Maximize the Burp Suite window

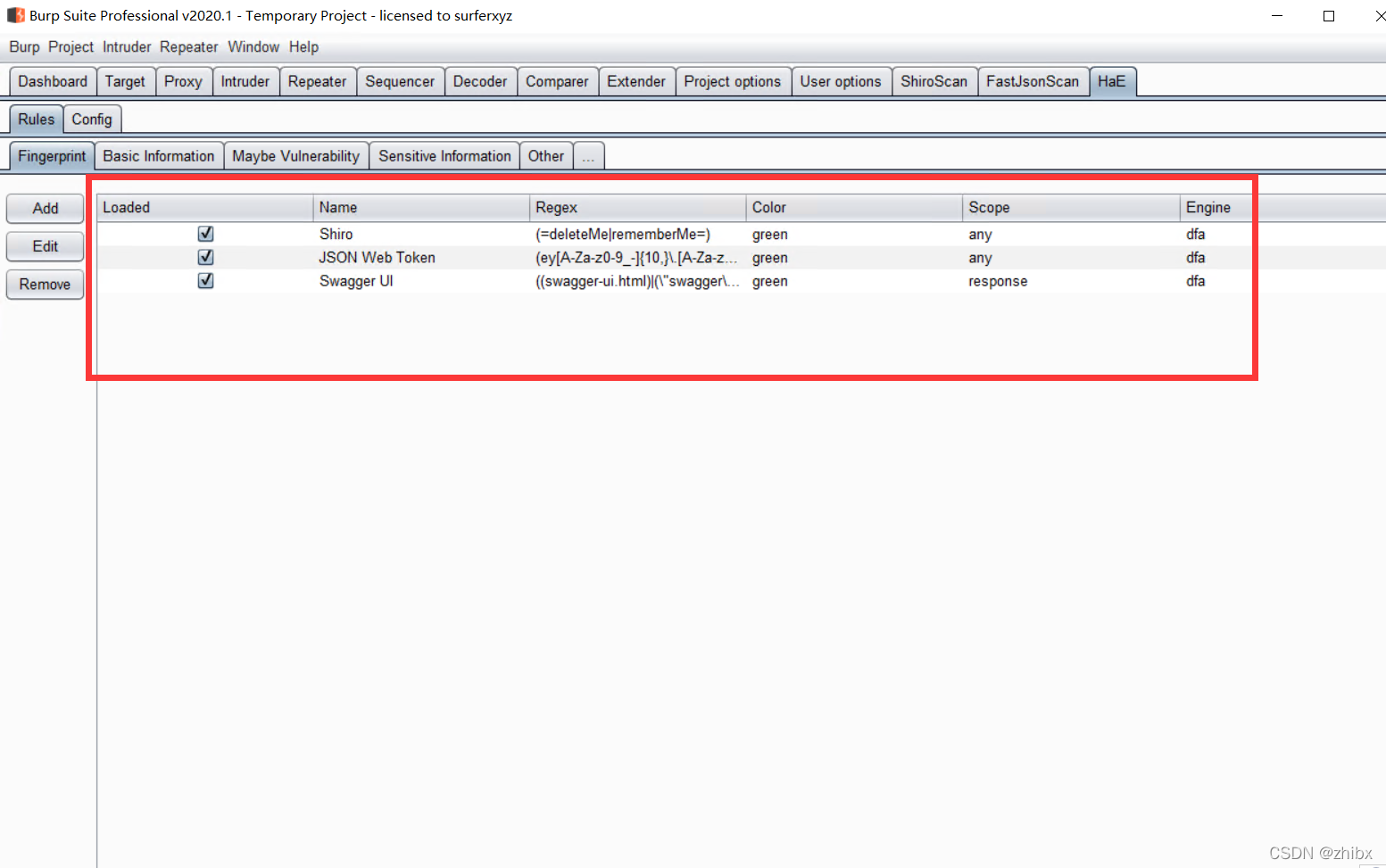coord(1329,16)
